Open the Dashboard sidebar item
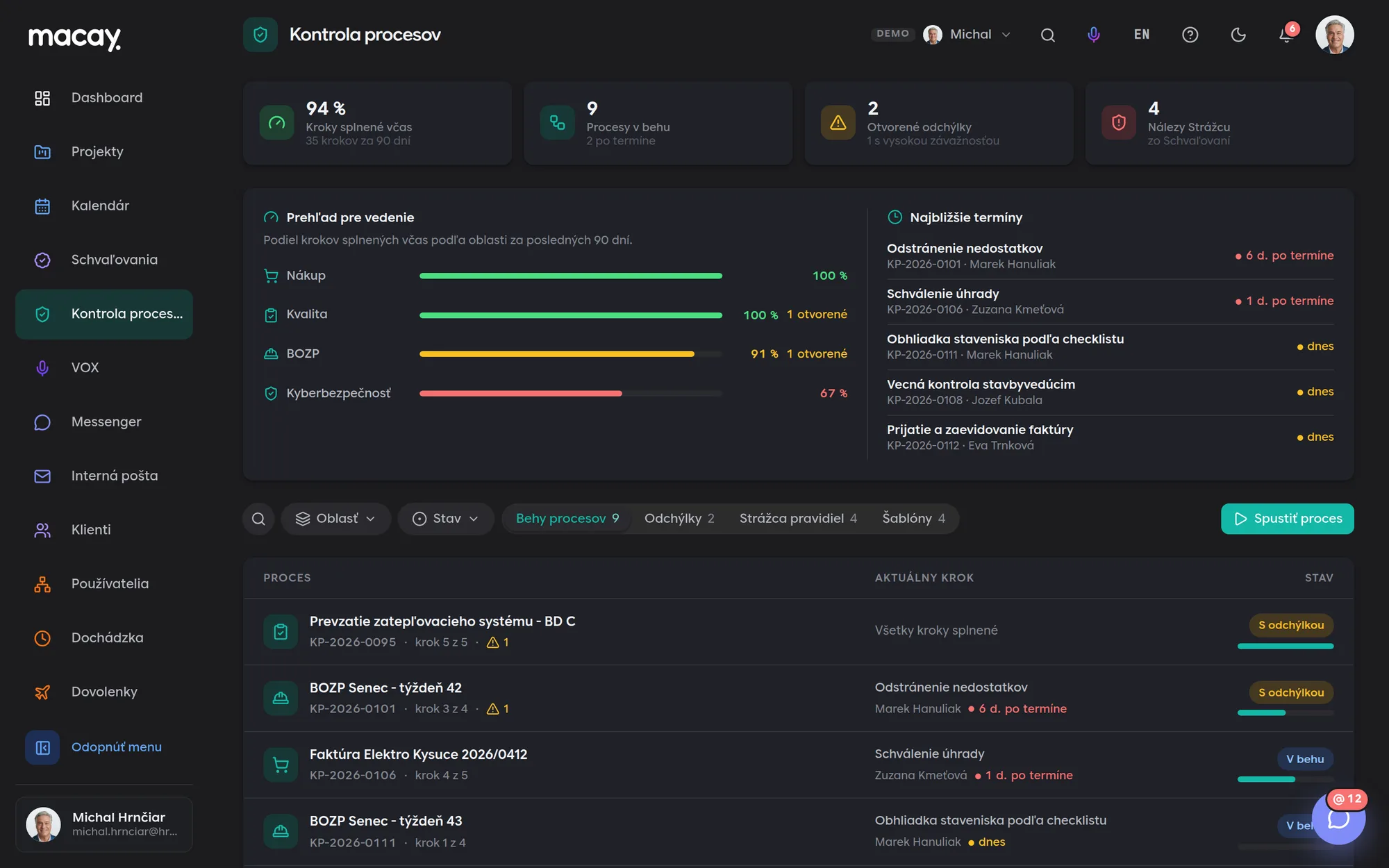 coord(104,98)
